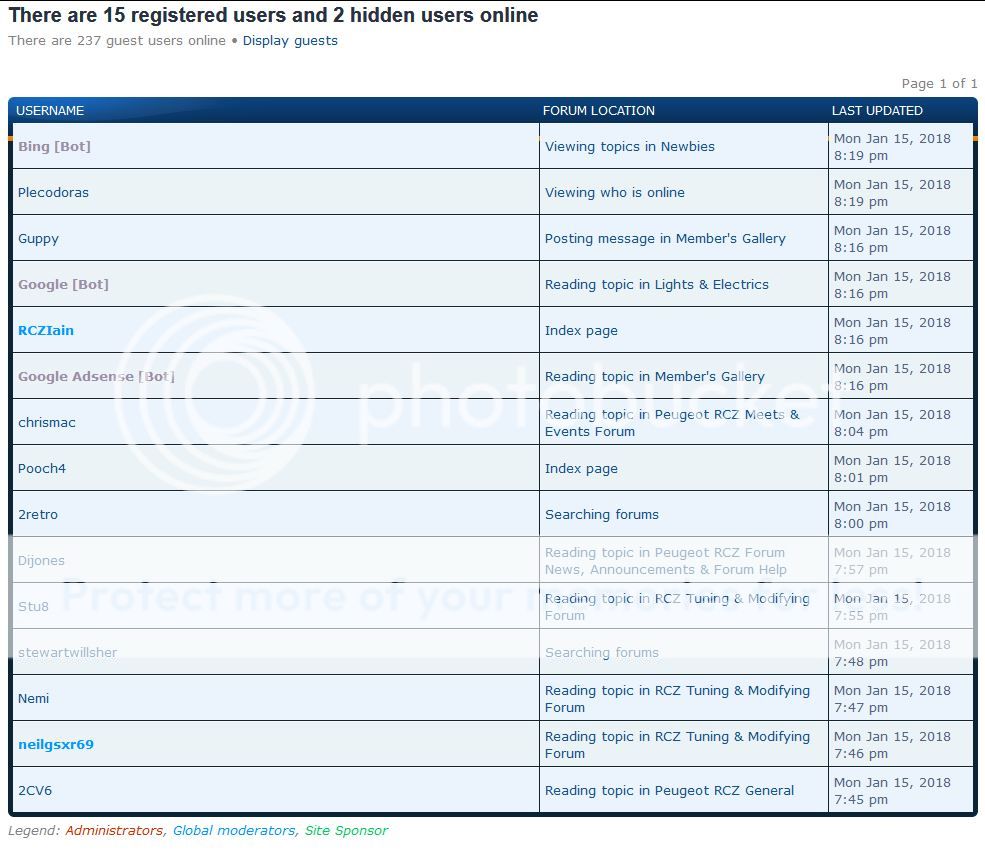
Task: Open Plecodoras user profile
Action: 53,193
